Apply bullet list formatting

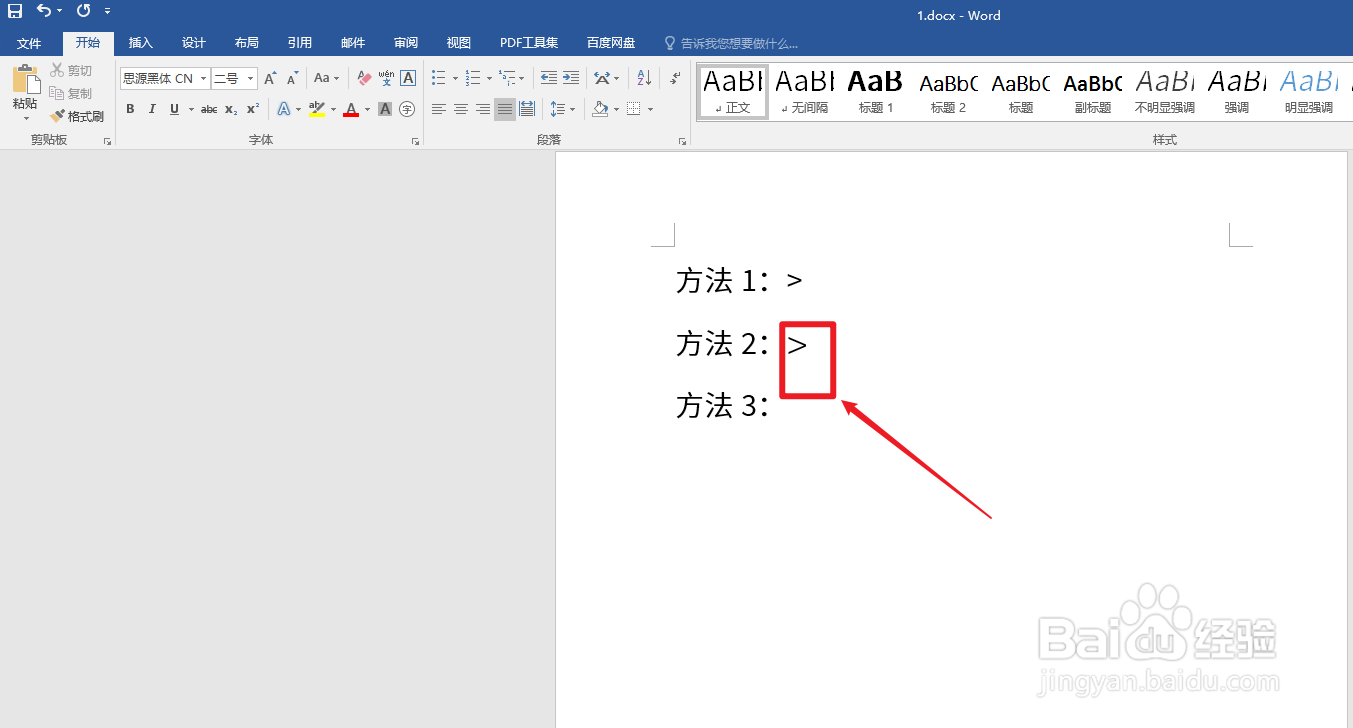[439, 78]
